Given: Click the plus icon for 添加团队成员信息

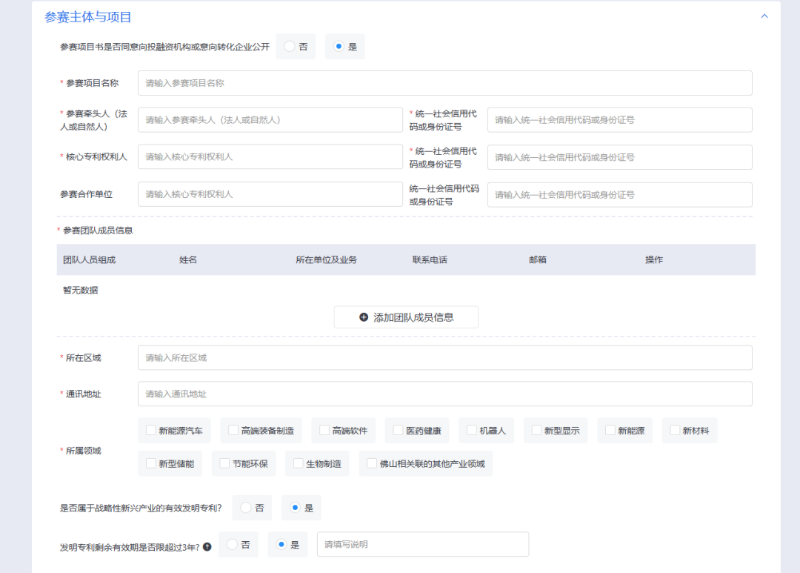Looking at the screenshot, I should 363,317.
